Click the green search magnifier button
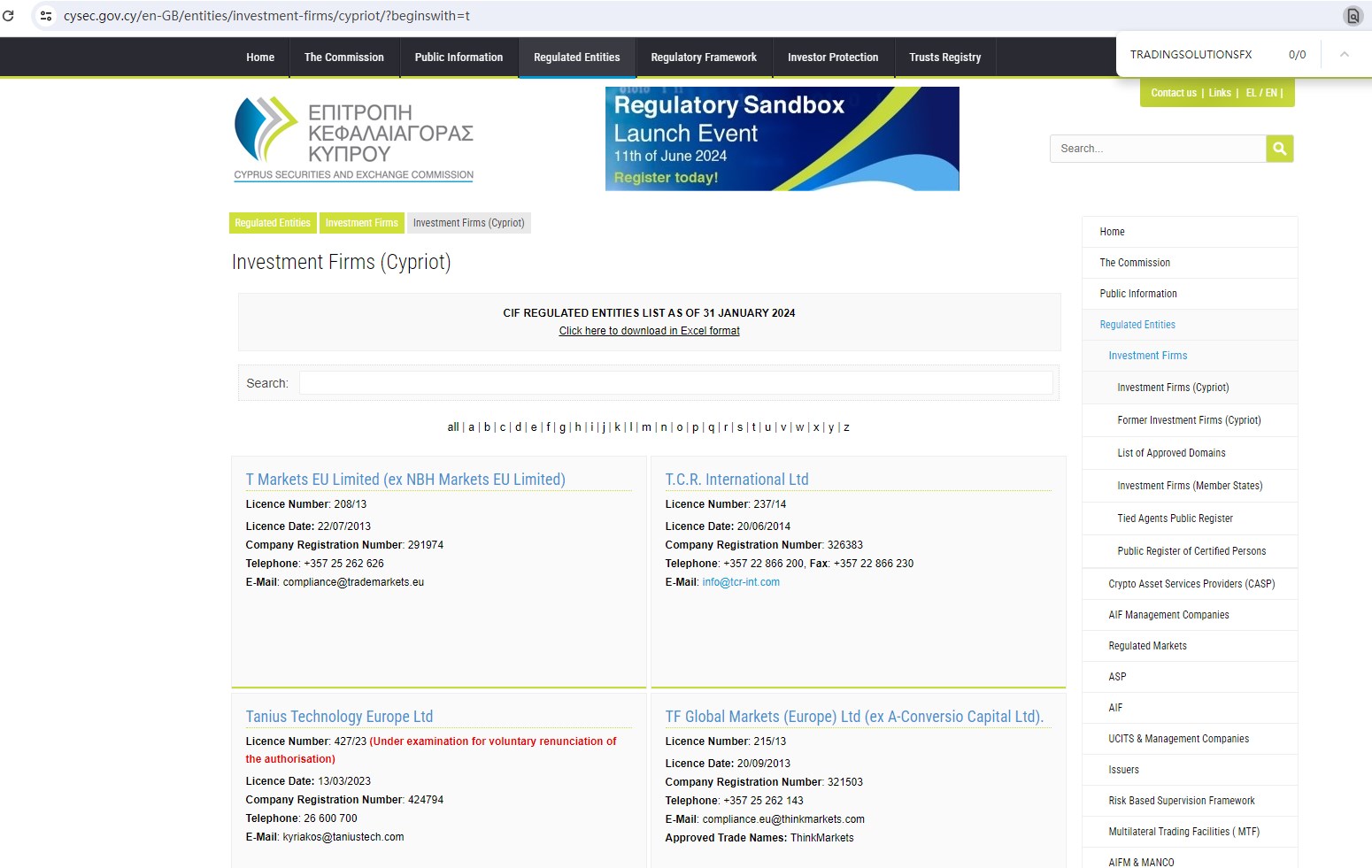 pyautogui.click(x=1279, y=149)
